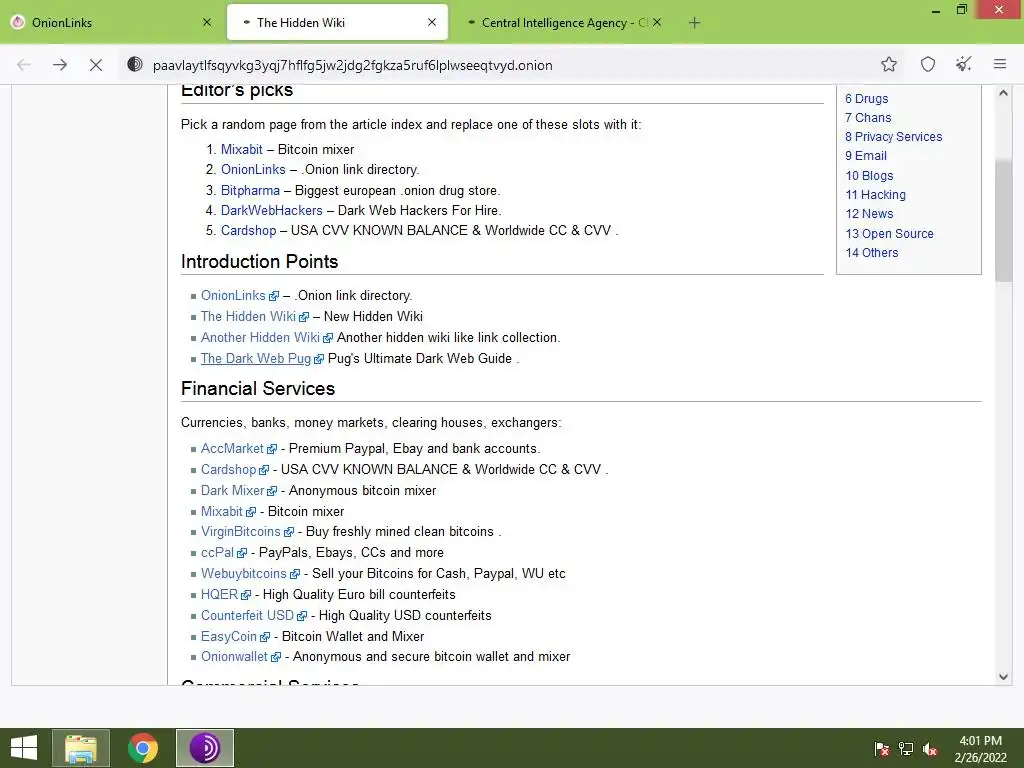
Task: Open a new tab with the plus button
Action: pyautogui.click(x=694, y=23)
